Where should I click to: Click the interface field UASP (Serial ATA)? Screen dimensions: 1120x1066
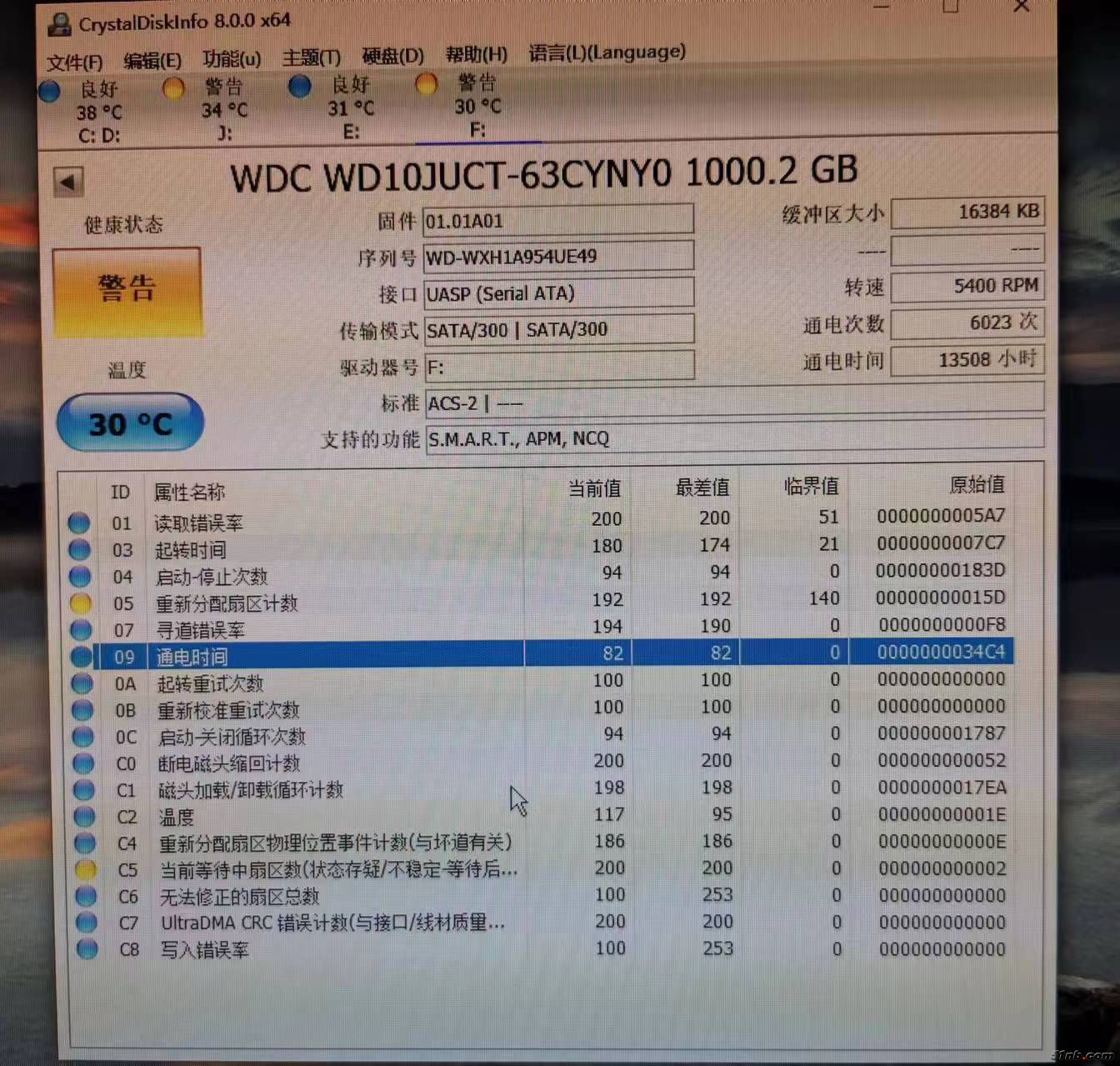pyautogui.click(x=558, y=293)
